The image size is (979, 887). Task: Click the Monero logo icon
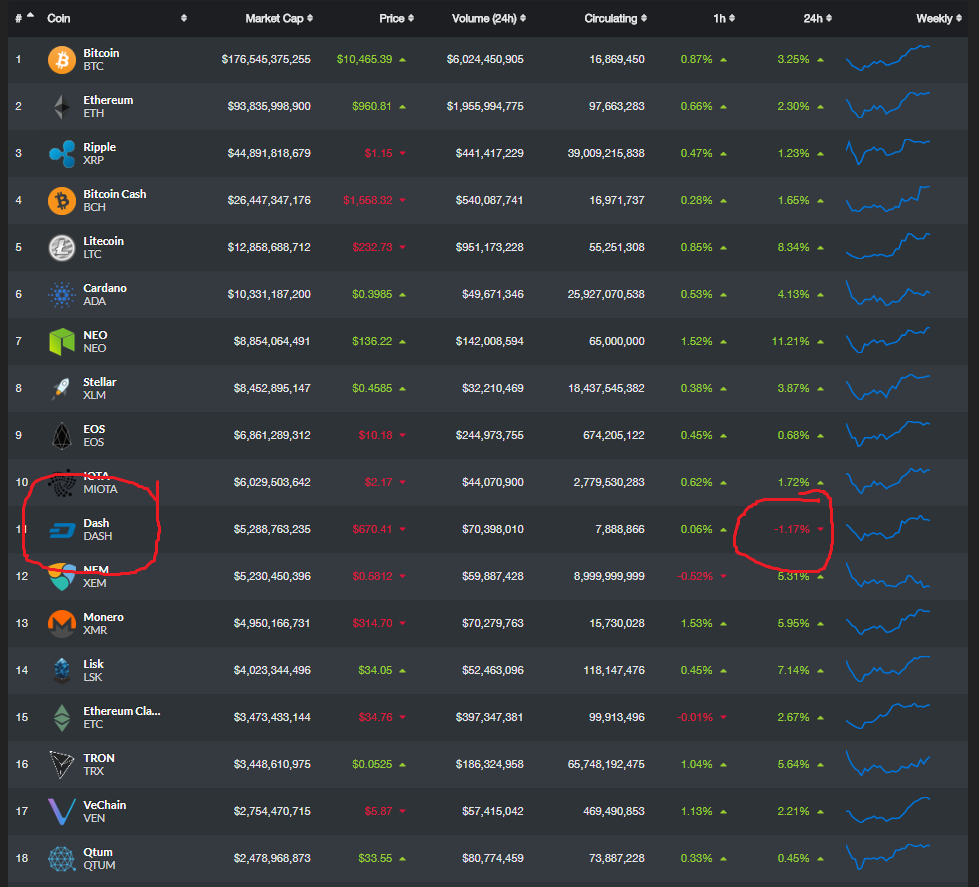(x=62, y=624)
